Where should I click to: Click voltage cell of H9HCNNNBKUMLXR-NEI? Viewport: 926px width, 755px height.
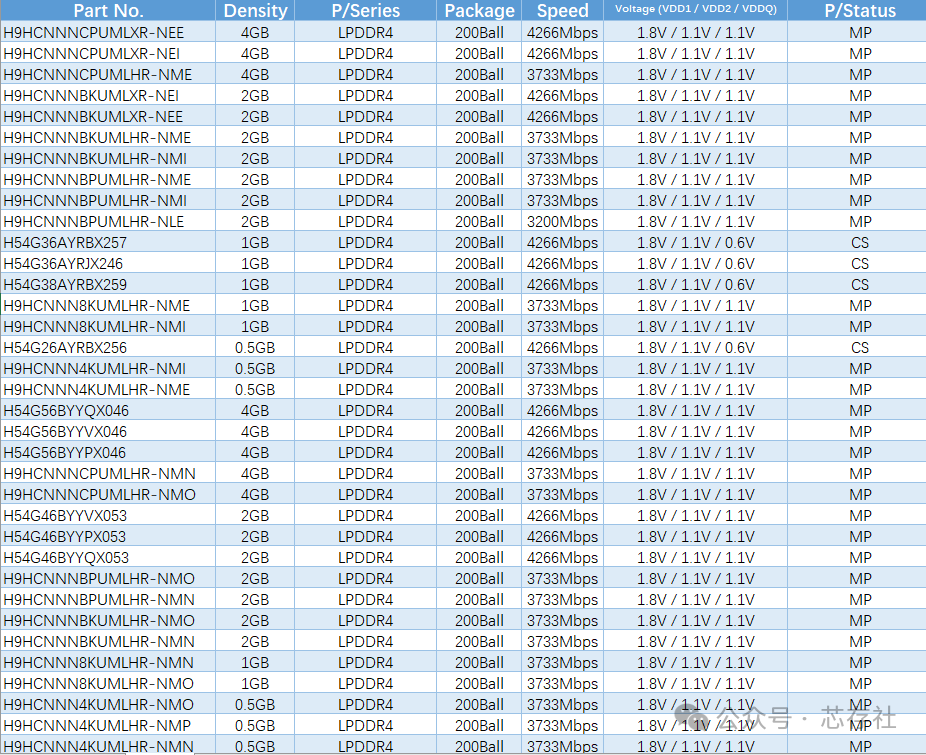pos(696,96)
